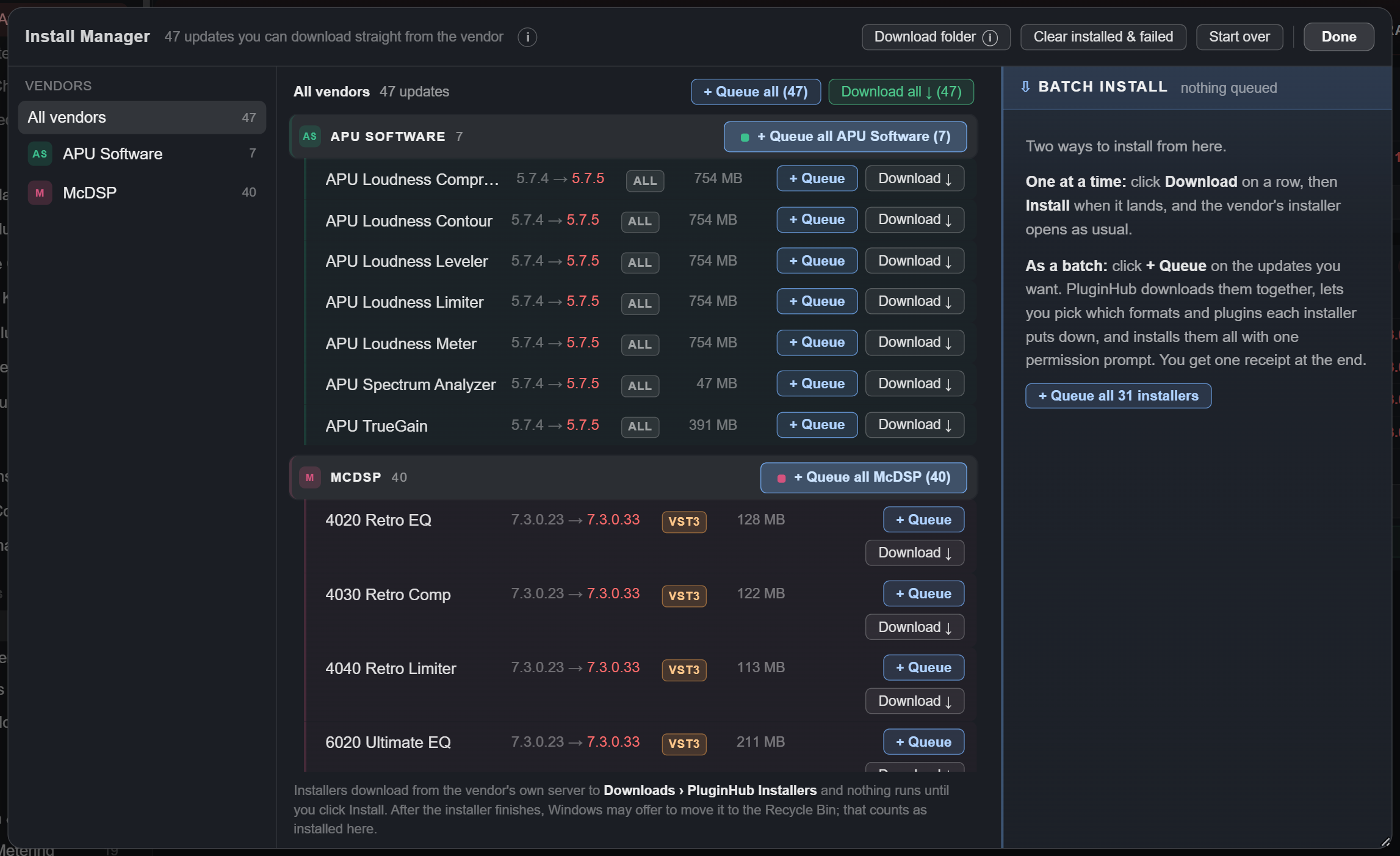The width and height of the screenshot is (1400, 856).
Task: Download APU Loudness Limiter update
Action: [914, 302]
